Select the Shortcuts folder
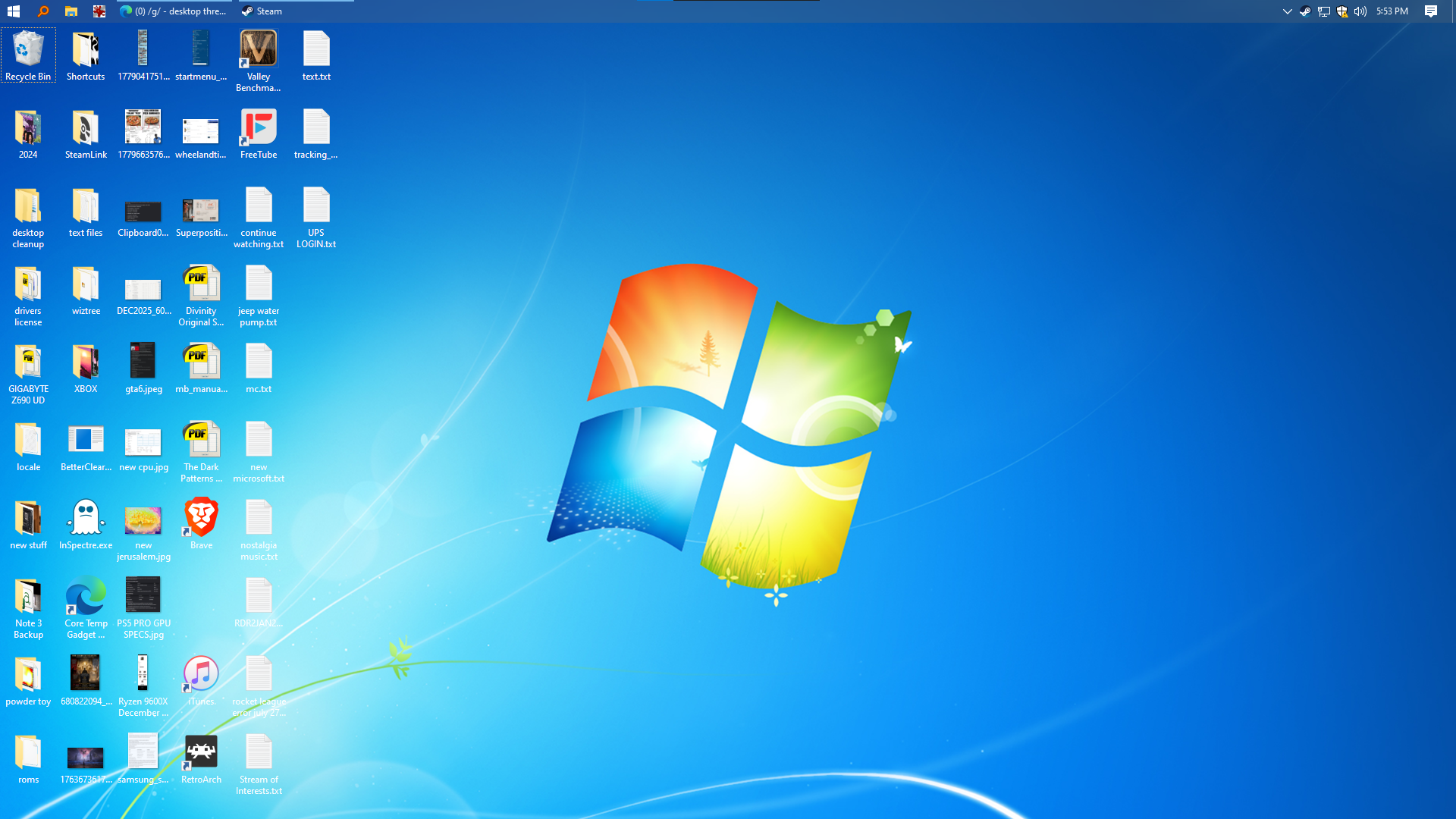Image resolution: width=1456 pixels, height=819 pixels. [x=86, y=55]
